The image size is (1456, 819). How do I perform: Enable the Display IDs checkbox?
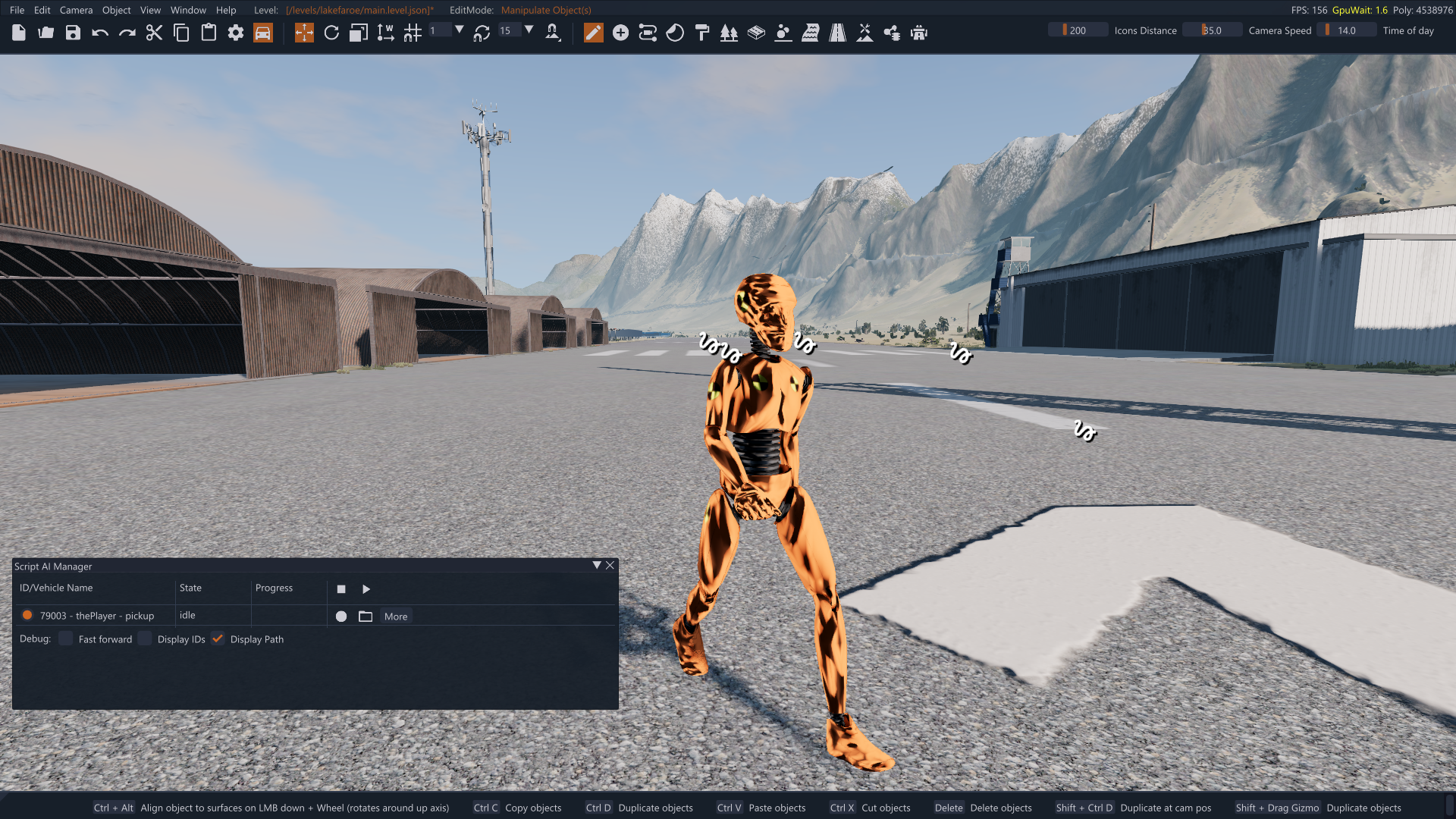pos(145,639)
